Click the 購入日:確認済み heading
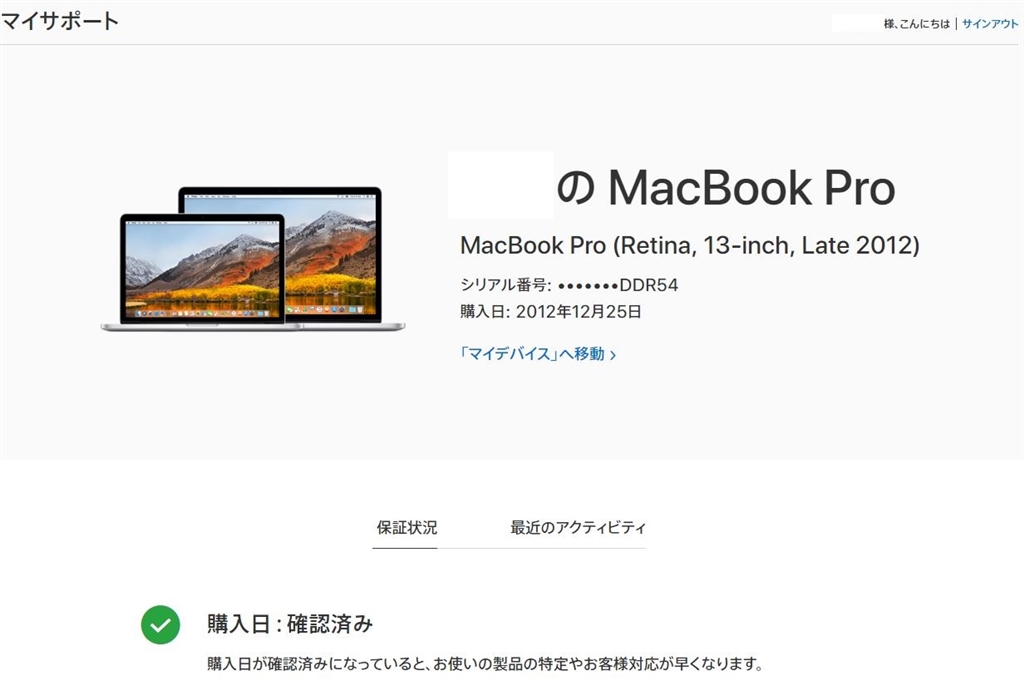Screen dimensions: 1024x685 [x=290, y=624]
